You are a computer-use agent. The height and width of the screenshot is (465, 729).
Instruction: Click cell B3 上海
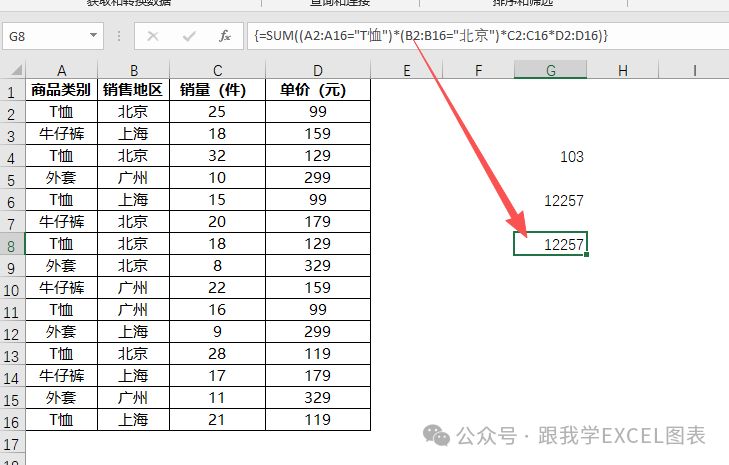pos(133,133)
